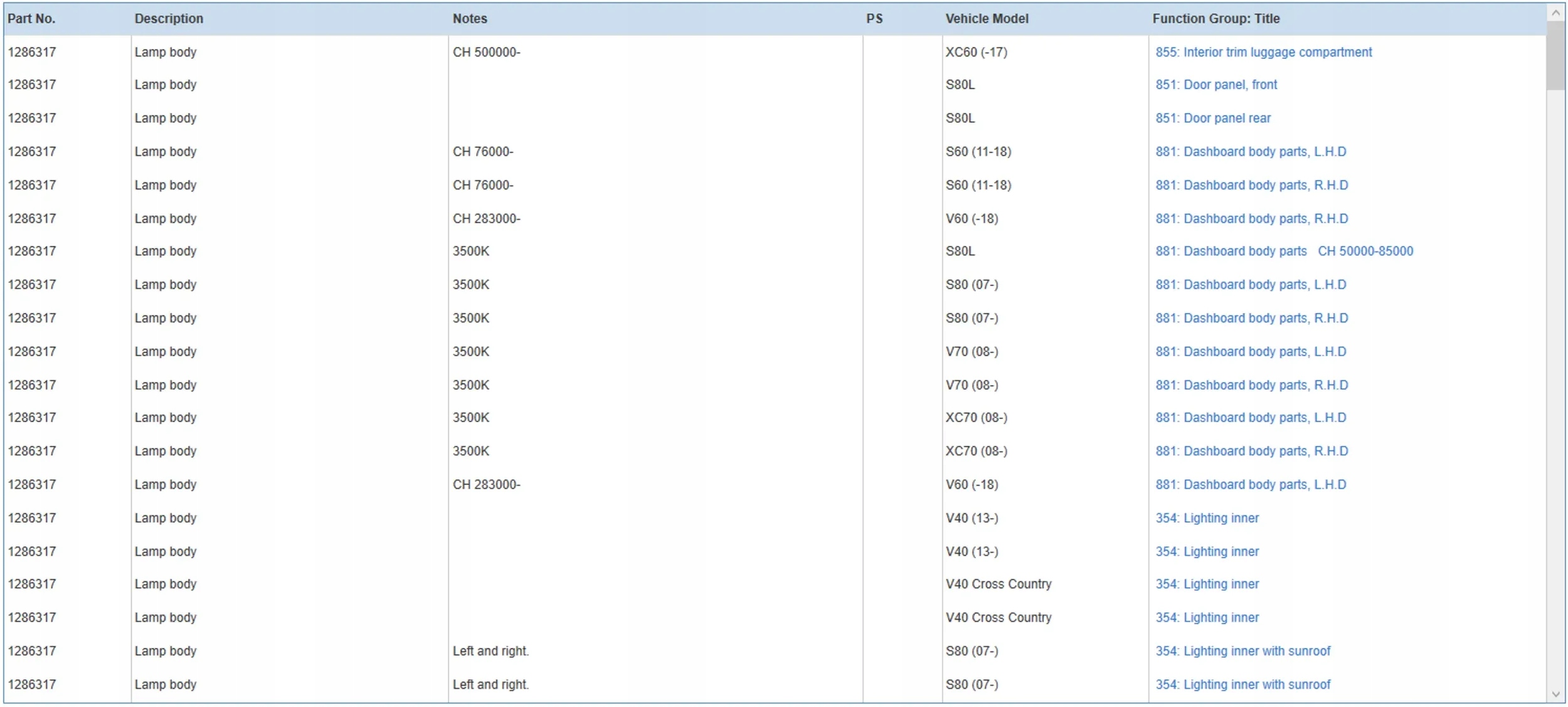
Task: Open first V40 (13-) Lighting inner link
Action: pyautogui.click(x=1207, y=518)
